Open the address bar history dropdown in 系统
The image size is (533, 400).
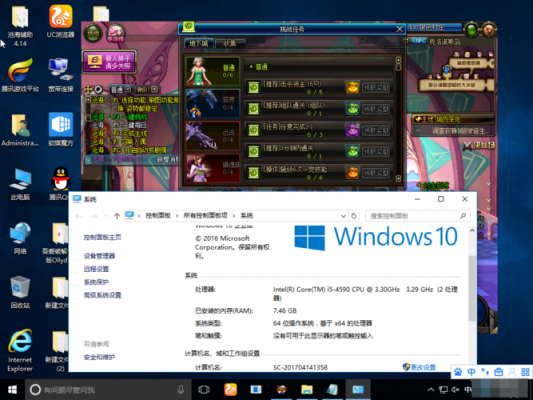pos(343,216)
